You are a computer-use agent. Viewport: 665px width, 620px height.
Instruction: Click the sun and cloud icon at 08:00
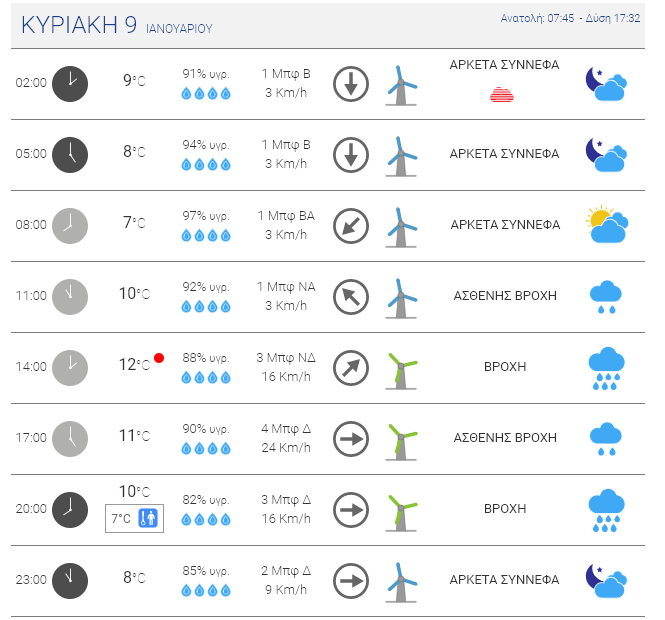pyautogui.click(x=606, y=225)
